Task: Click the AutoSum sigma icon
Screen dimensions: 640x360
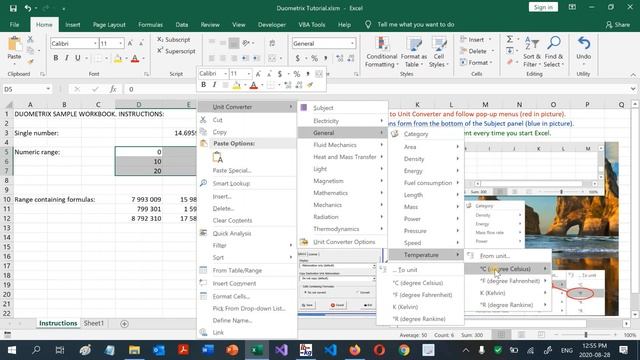Action: [x=510, y=39]
